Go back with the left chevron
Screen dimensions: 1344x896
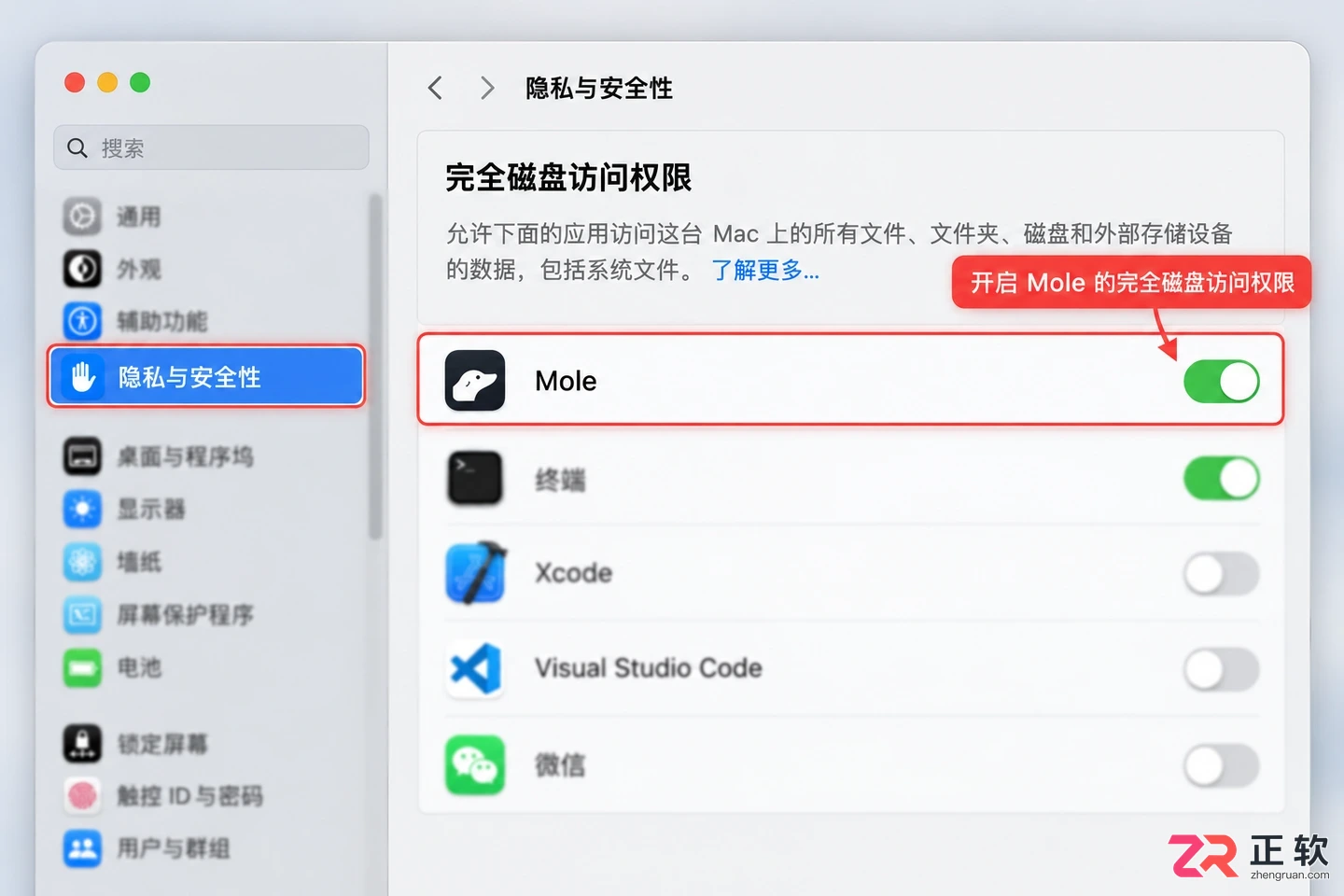435,88
